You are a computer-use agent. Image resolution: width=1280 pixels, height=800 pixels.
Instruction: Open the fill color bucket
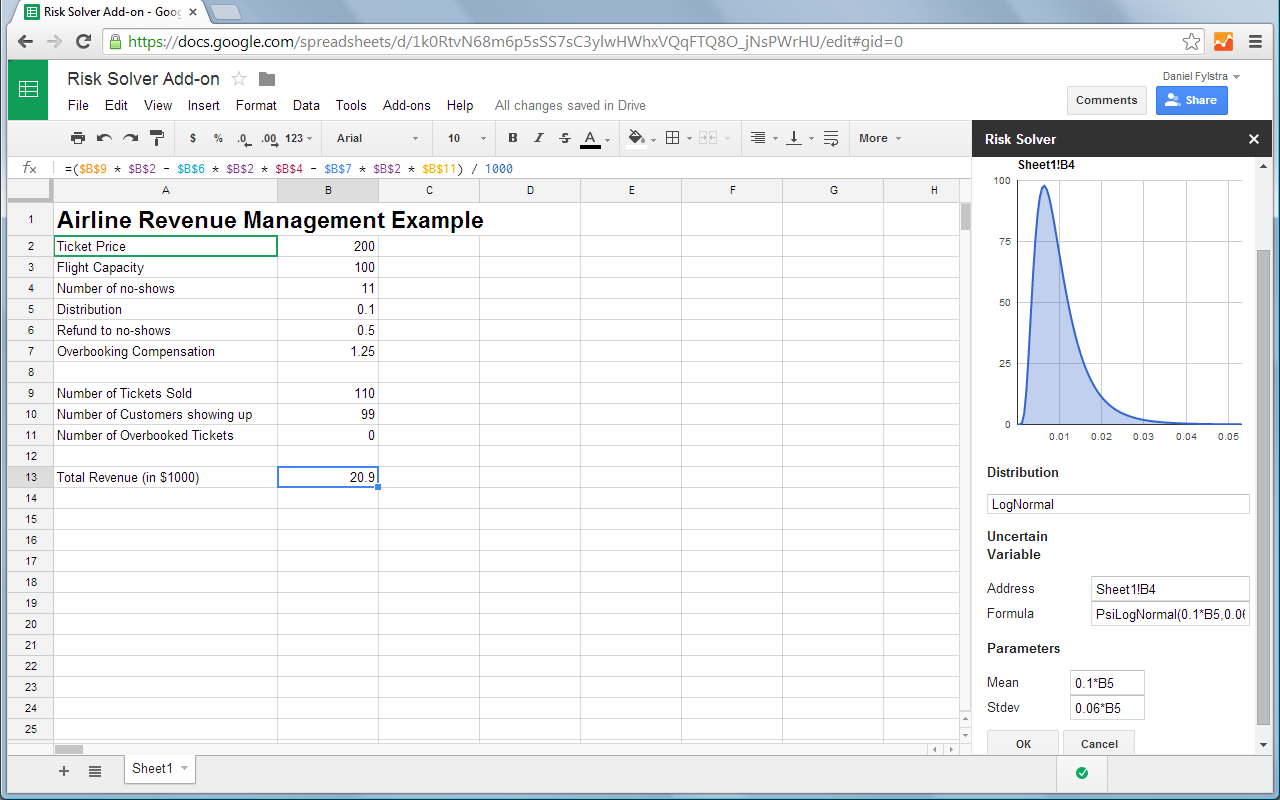pos(637,138)
